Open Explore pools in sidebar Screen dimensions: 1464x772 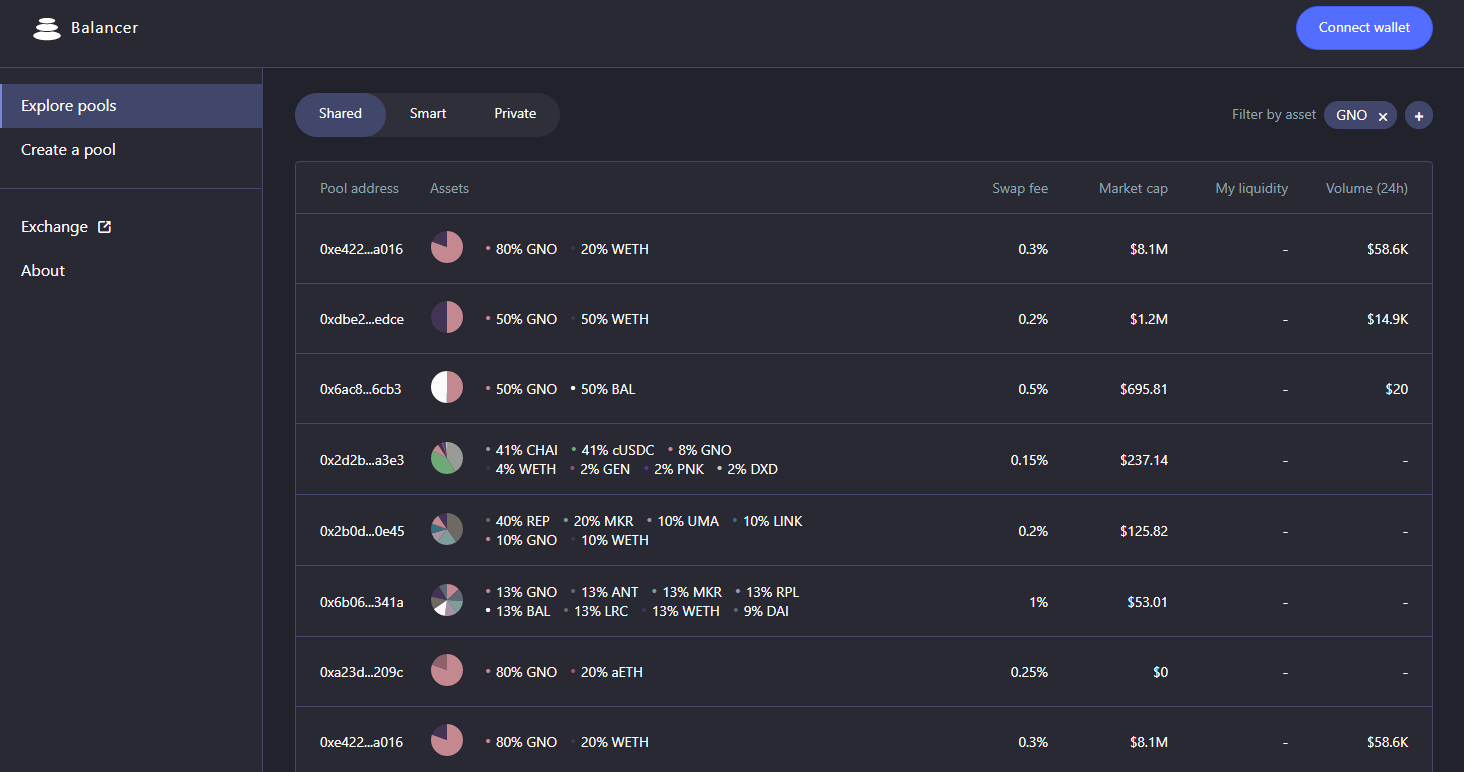[69, 106]
